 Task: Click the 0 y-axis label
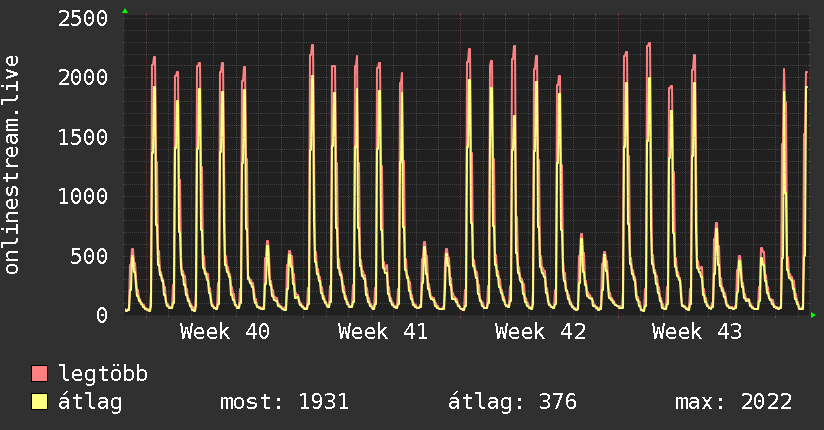[x=102, y=315]
